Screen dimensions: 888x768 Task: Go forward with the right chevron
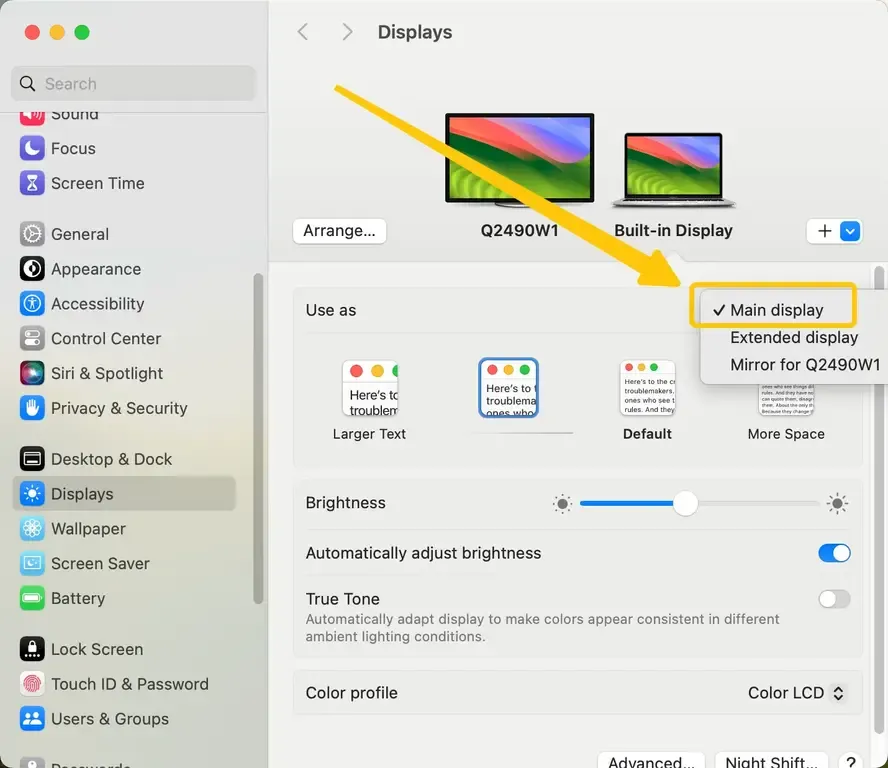[x=347, y=32]
